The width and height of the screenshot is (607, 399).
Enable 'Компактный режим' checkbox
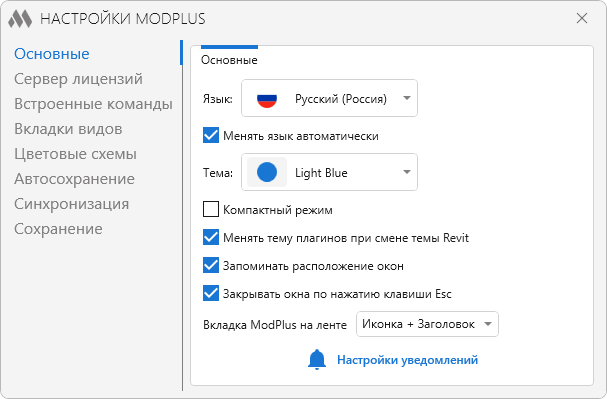[211, 209]
